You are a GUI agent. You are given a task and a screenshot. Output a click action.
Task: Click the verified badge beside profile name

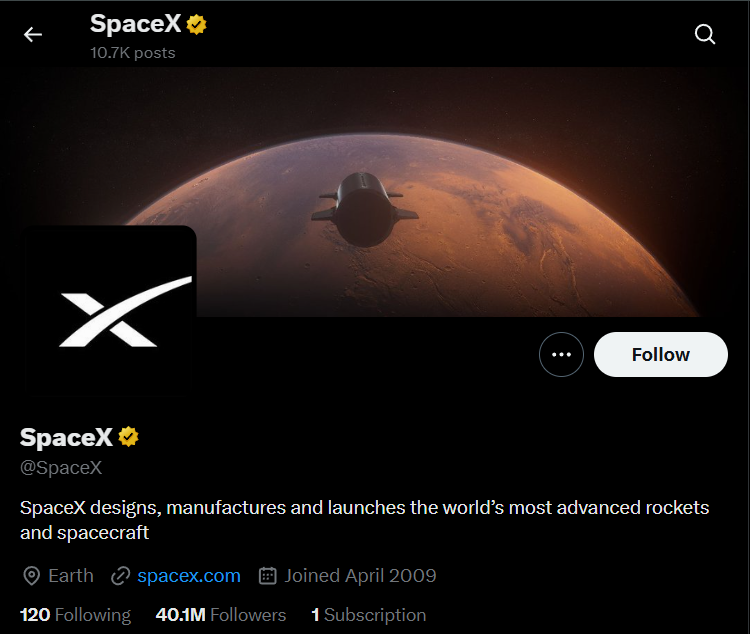coord(129,437)
